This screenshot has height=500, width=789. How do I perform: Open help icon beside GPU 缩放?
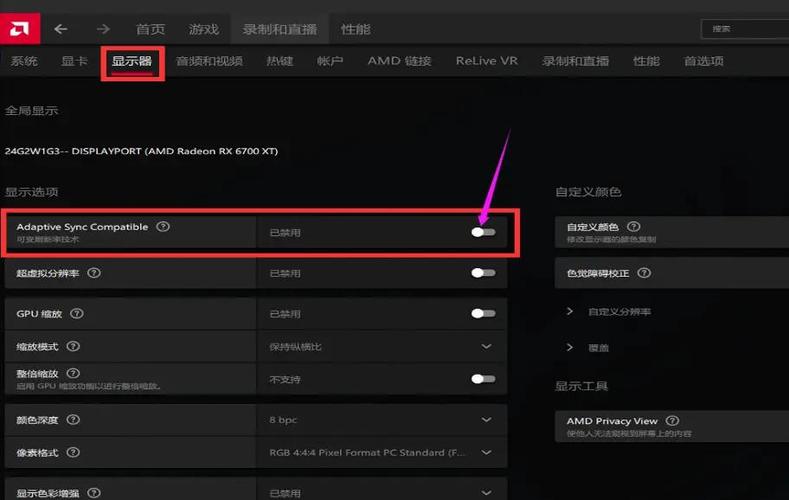point(76,313)
